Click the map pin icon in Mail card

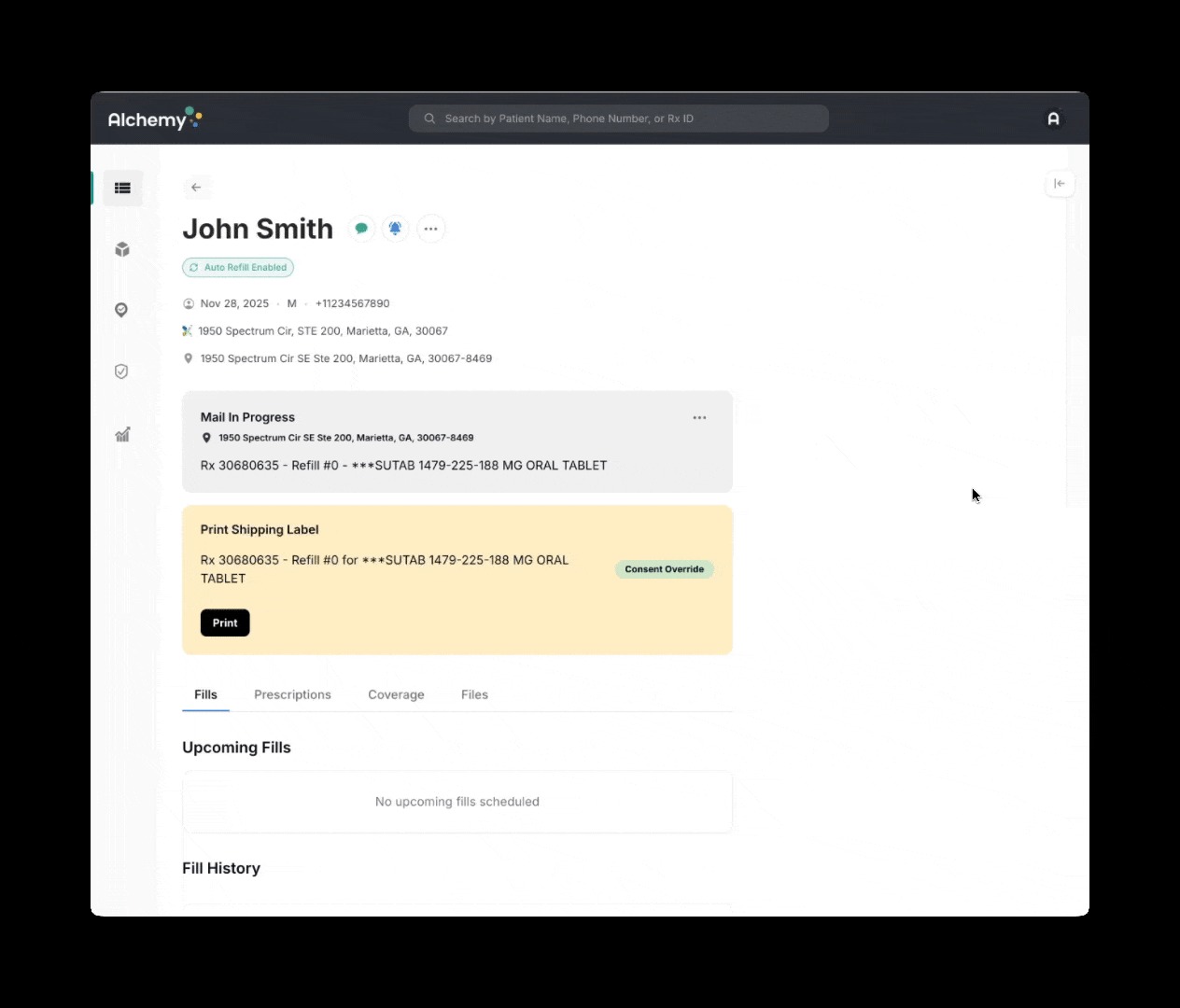point(206,438)
